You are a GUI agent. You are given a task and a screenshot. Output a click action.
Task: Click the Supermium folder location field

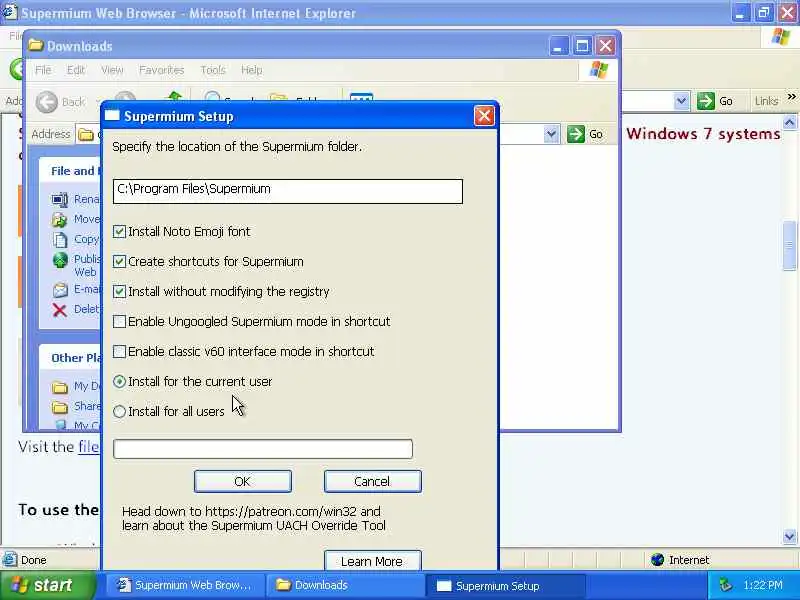tap(288, 191)
